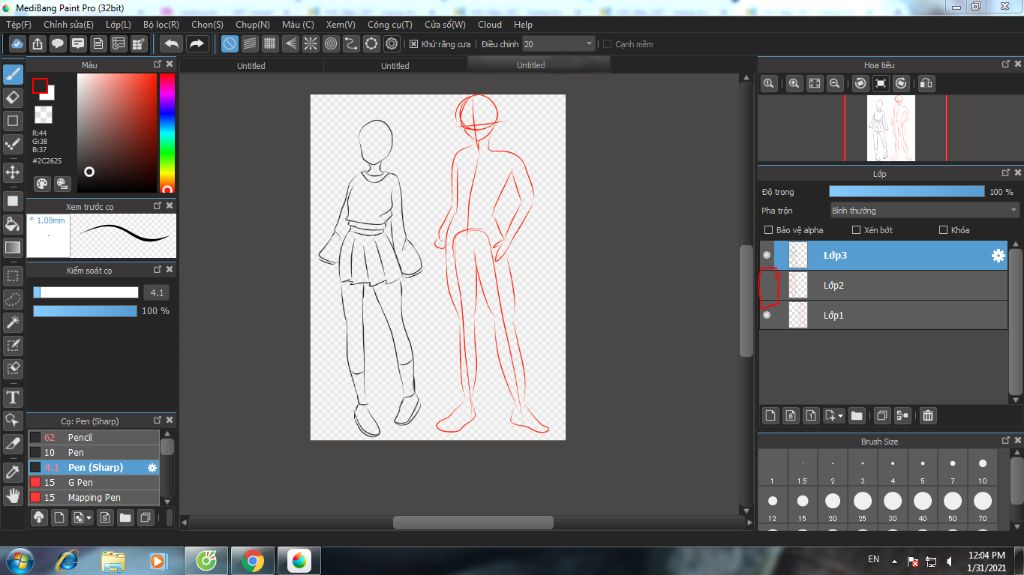Adjust the Độ trong opacity slider

pos(906,191)
